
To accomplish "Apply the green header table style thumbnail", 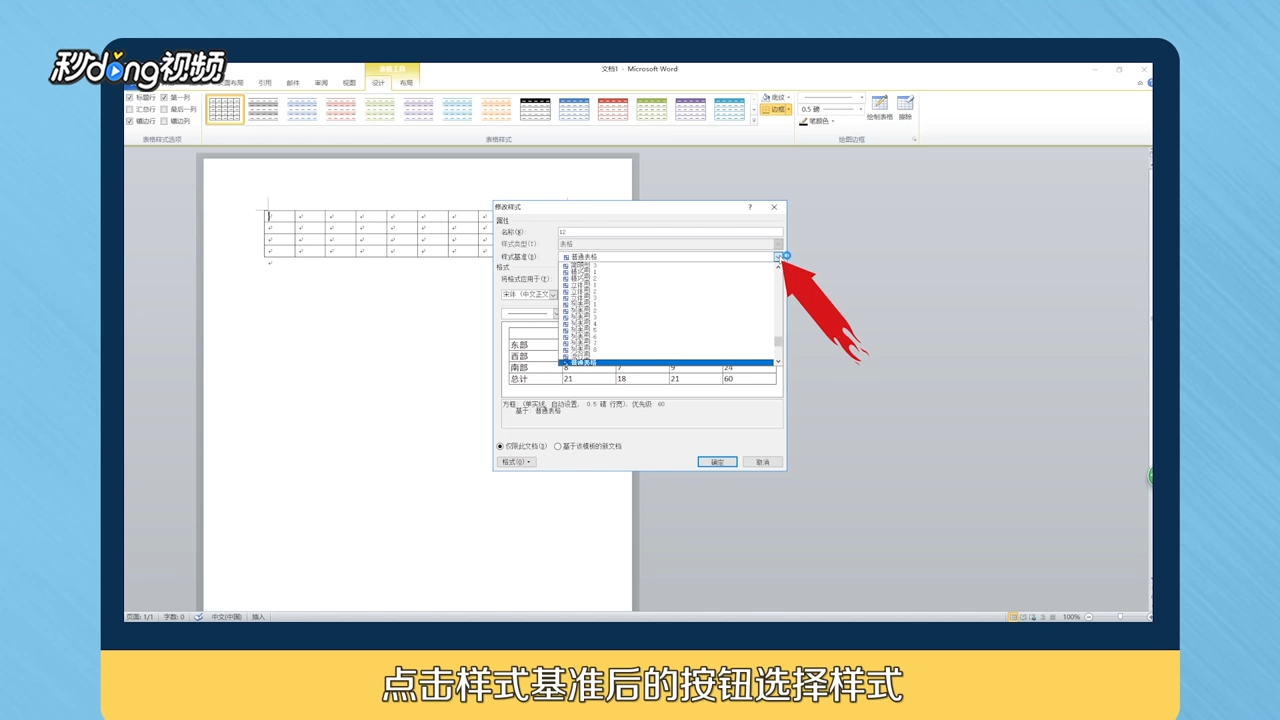I will pos(652,109).
